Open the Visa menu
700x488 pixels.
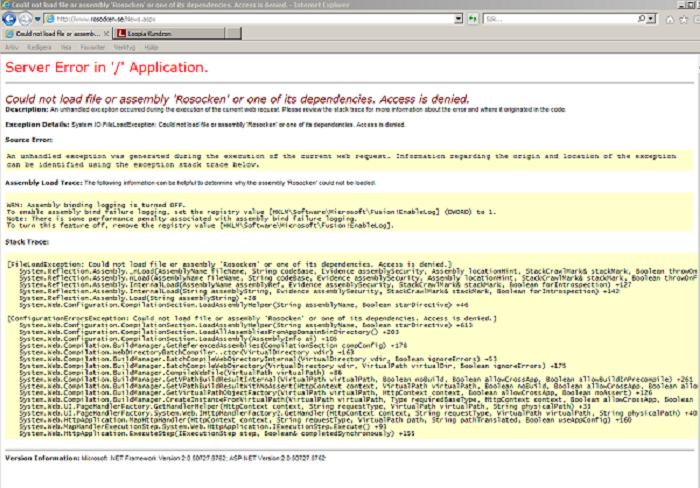click(66, 47)
